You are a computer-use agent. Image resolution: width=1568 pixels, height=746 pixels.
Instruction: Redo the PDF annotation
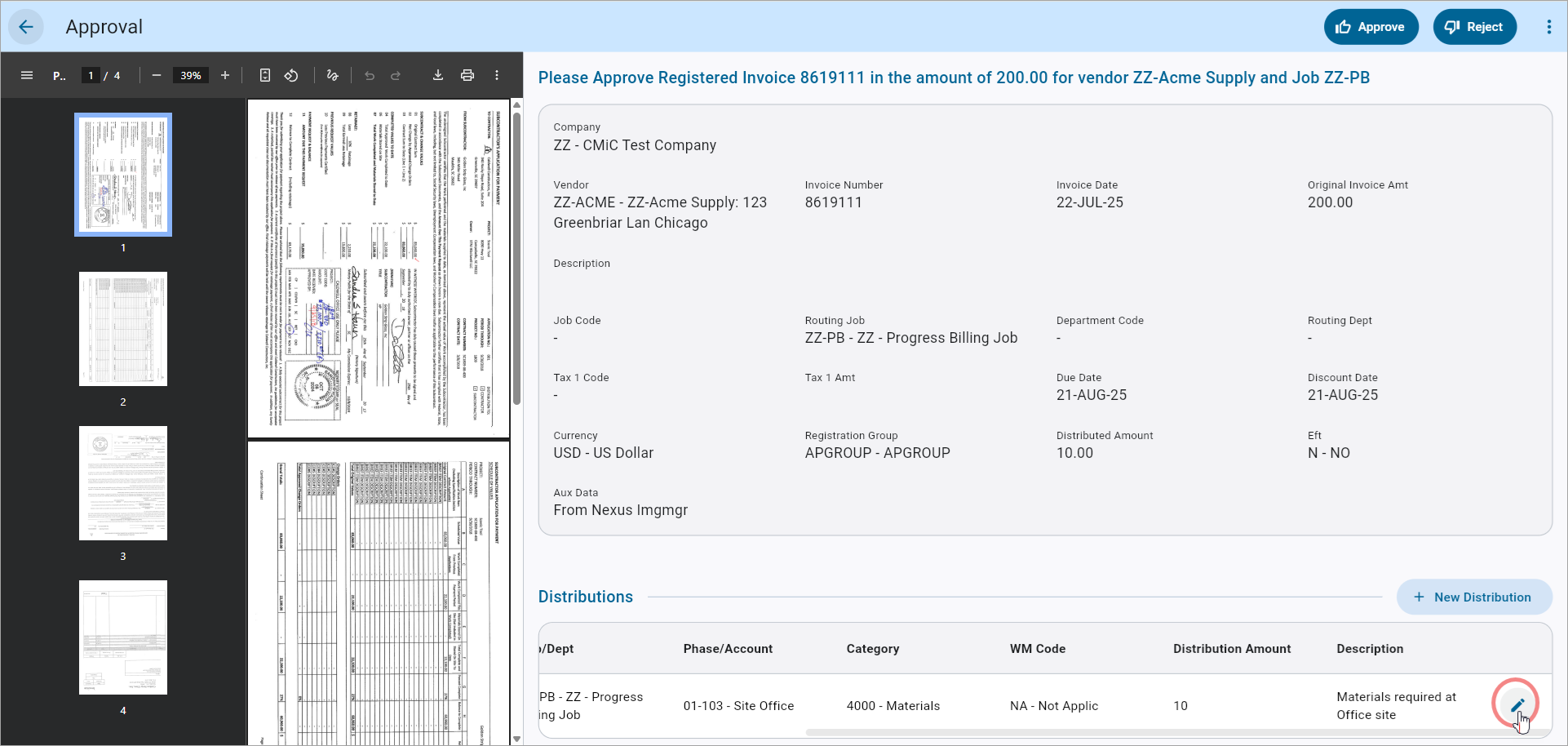(x=396, y=75)
